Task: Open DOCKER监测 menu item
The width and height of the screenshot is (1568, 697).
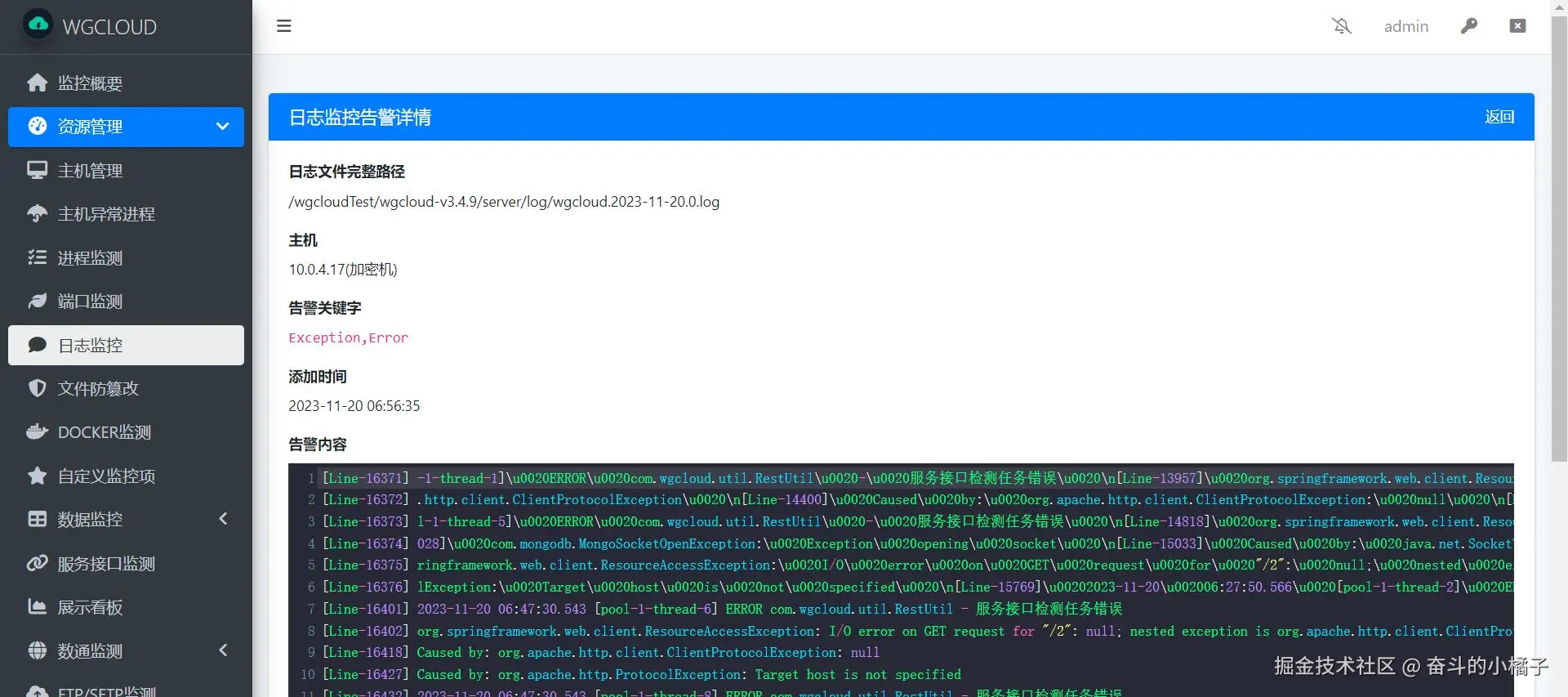Action: pyautogui.click(x=126, y=431)
